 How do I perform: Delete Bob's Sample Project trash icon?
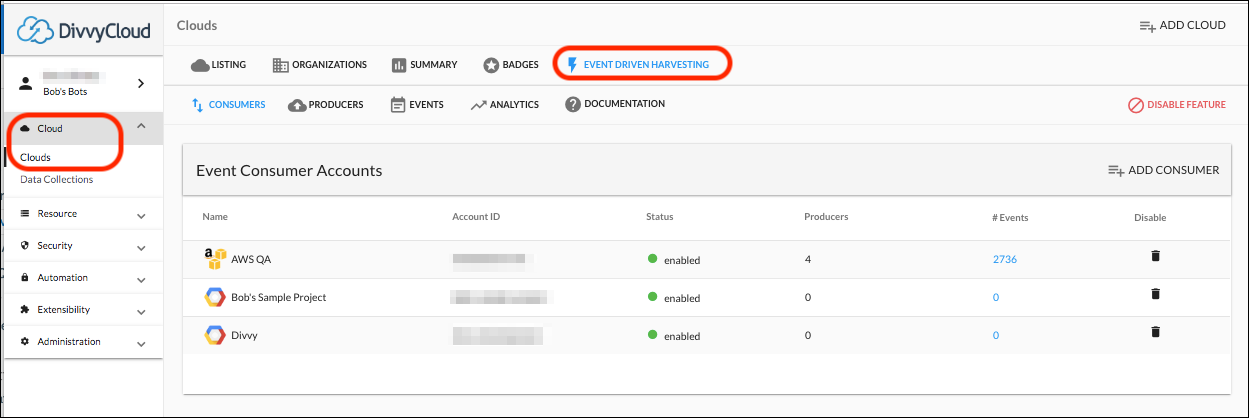pyautogui.click(x=1155, y=294)
